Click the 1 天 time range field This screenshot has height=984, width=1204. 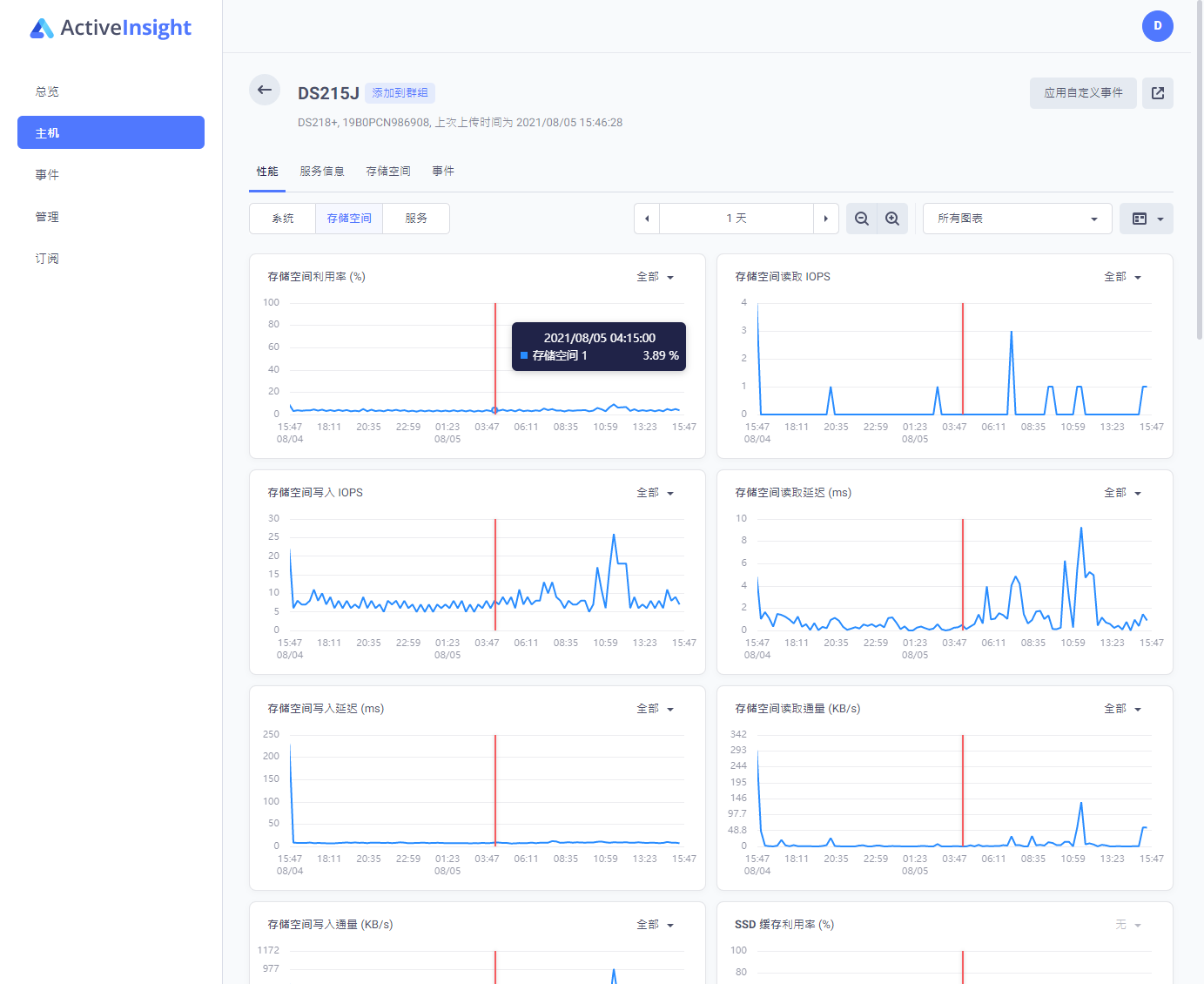tap(737, 219)
